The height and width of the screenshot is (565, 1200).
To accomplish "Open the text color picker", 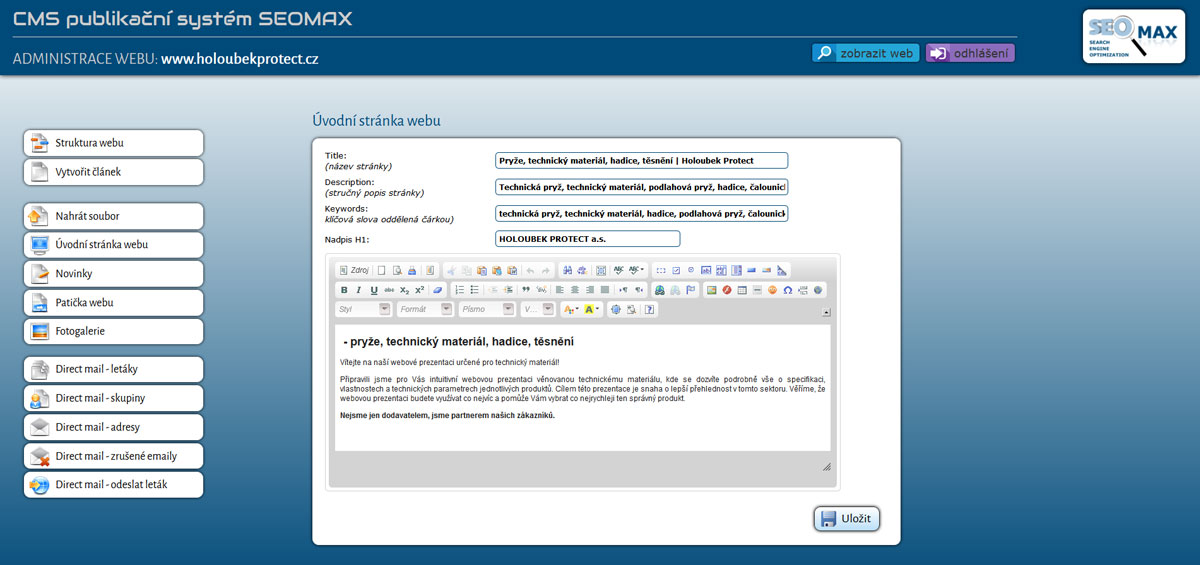I will point(571,309).
